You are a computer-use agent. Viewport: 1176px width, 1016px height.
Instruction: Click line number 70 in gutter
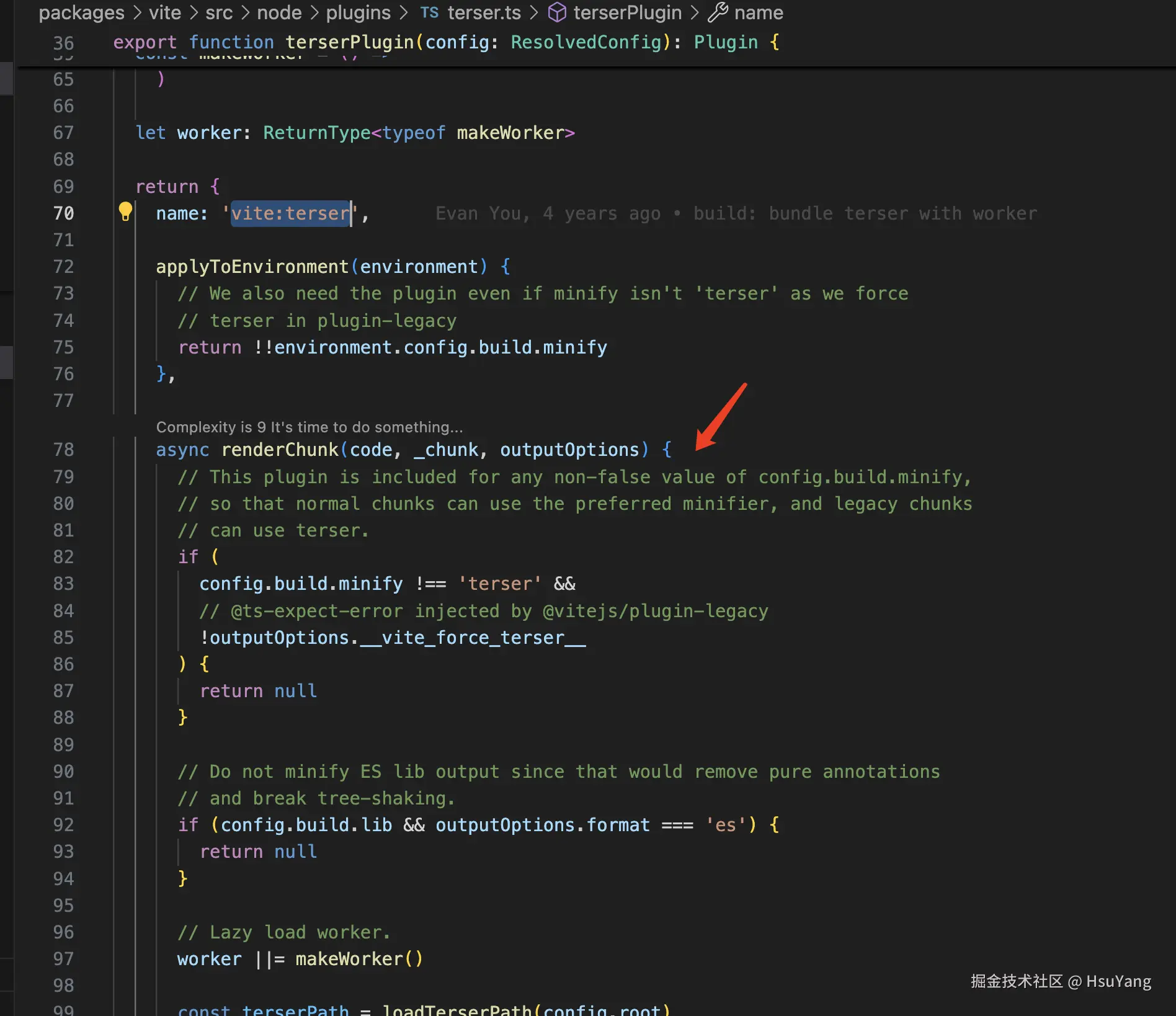coord(63,213)
